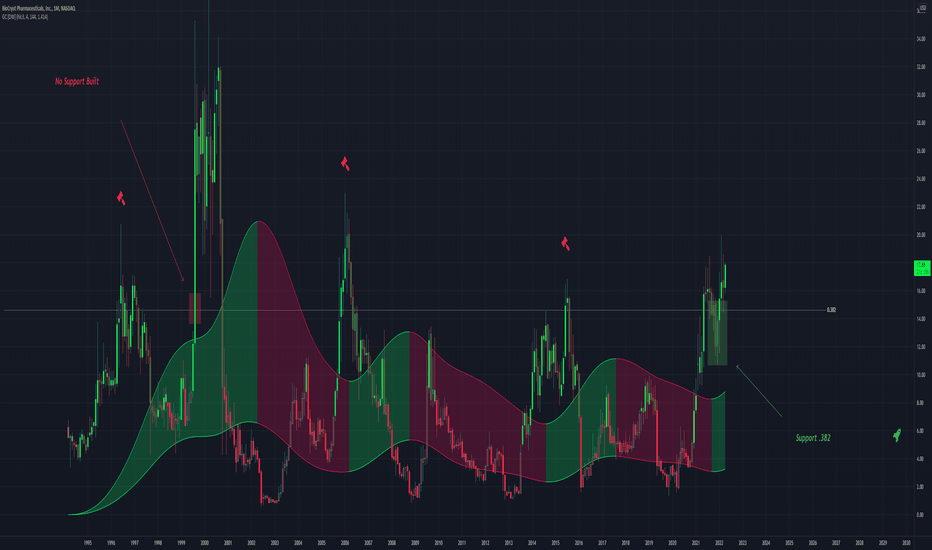The width and height of the screenshot is (932, 550).
Task: Select the small red rectangle near 1999-2000
Action: pyautogui.click(x=195, y=308)
